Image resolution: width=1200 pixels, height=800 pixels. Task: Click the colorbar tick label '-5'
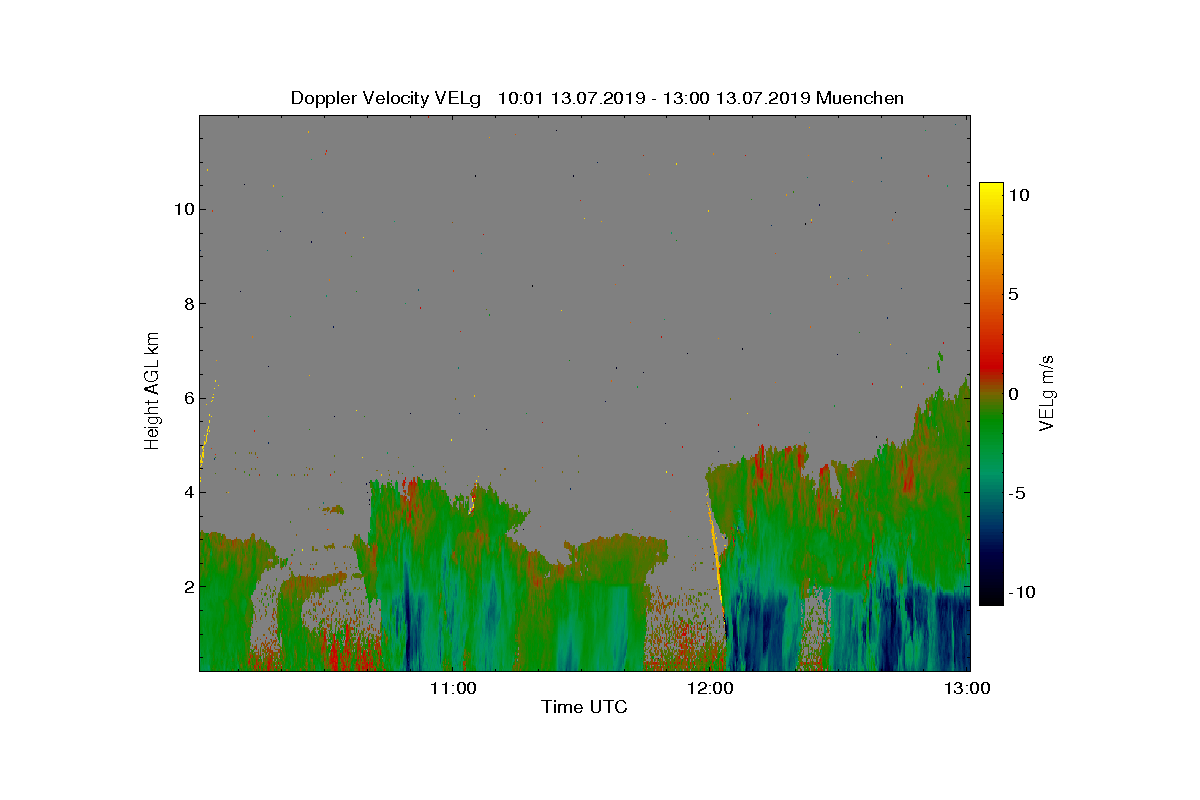[x=1016, y=493]
